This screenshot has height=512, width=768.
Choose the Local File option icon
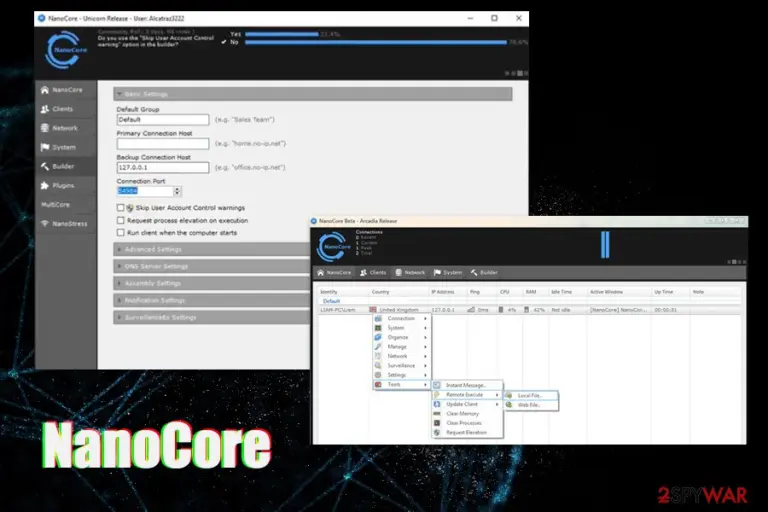[509, 395]
